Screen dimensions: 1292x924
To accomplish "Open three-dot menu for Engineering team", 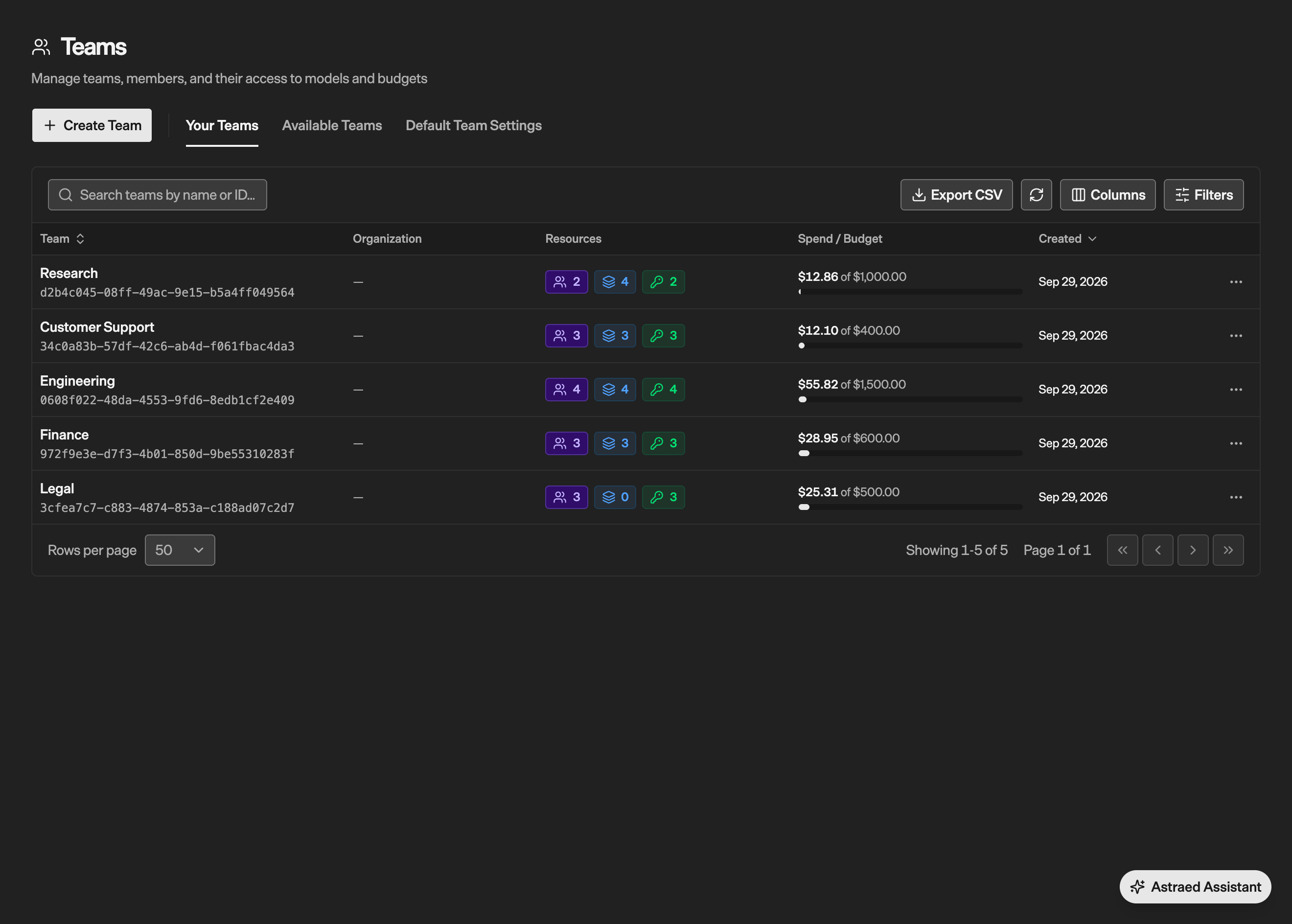I will (x=1236, y=389).
